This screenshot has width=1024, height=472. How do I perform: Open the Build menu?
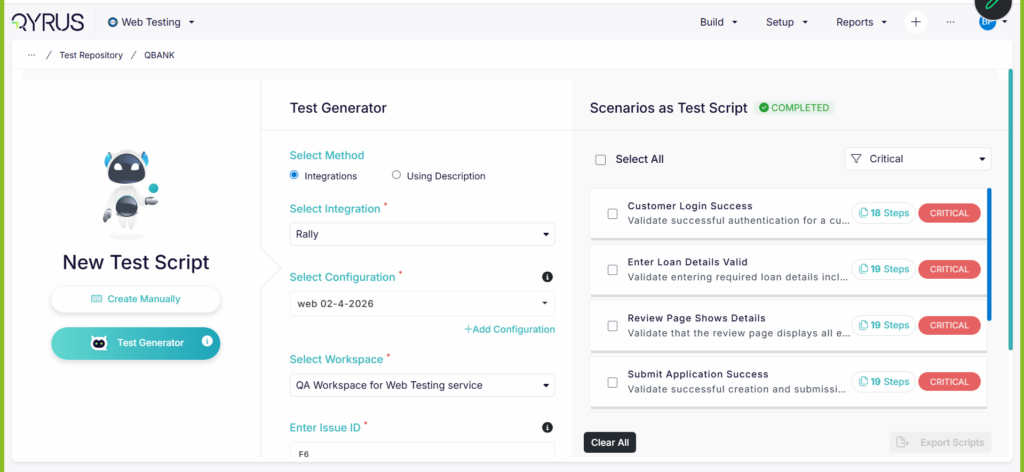(x=718, y=22)
